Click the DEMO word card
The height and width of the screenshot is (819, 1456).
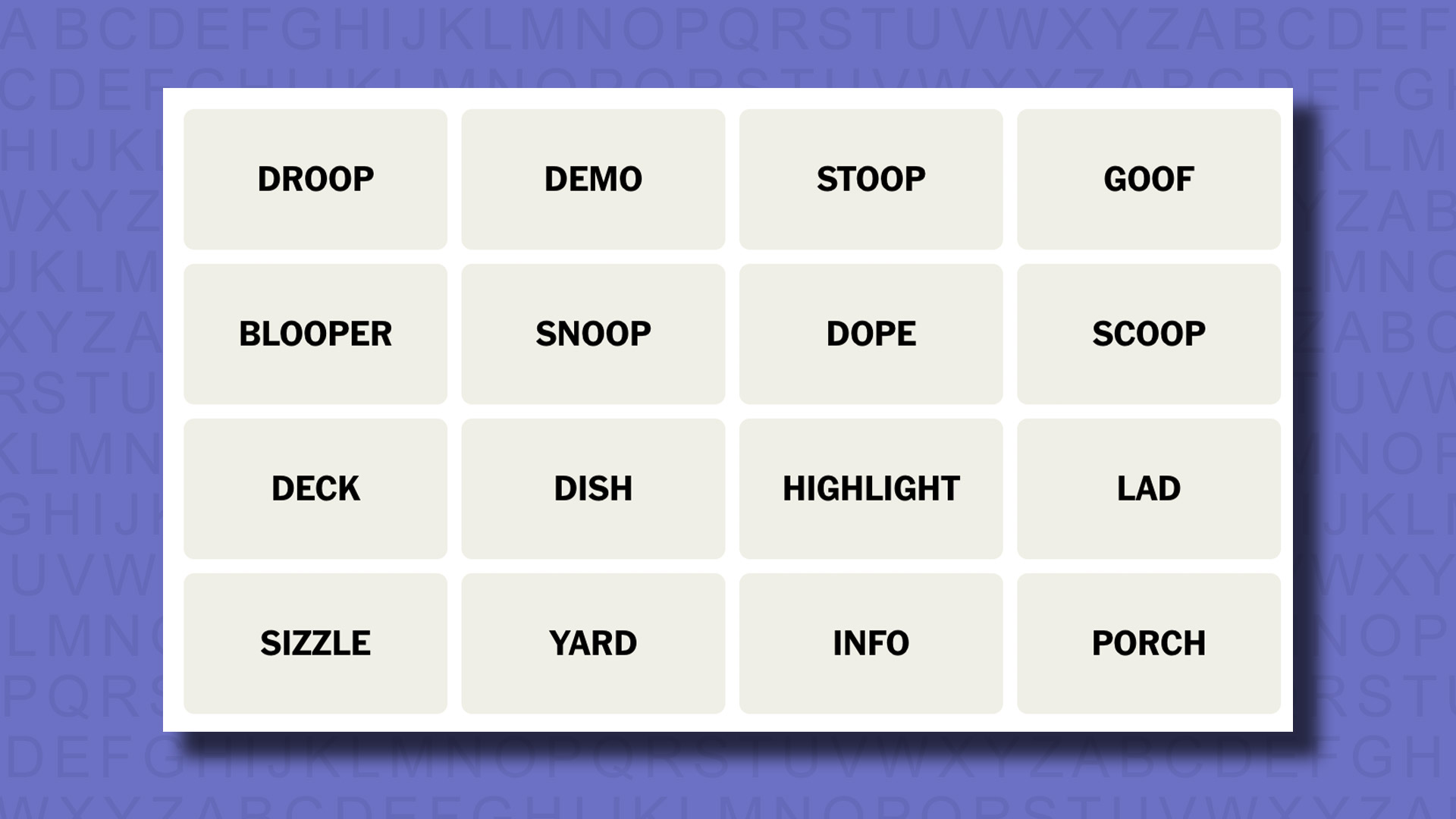click(x=593, y=178)
